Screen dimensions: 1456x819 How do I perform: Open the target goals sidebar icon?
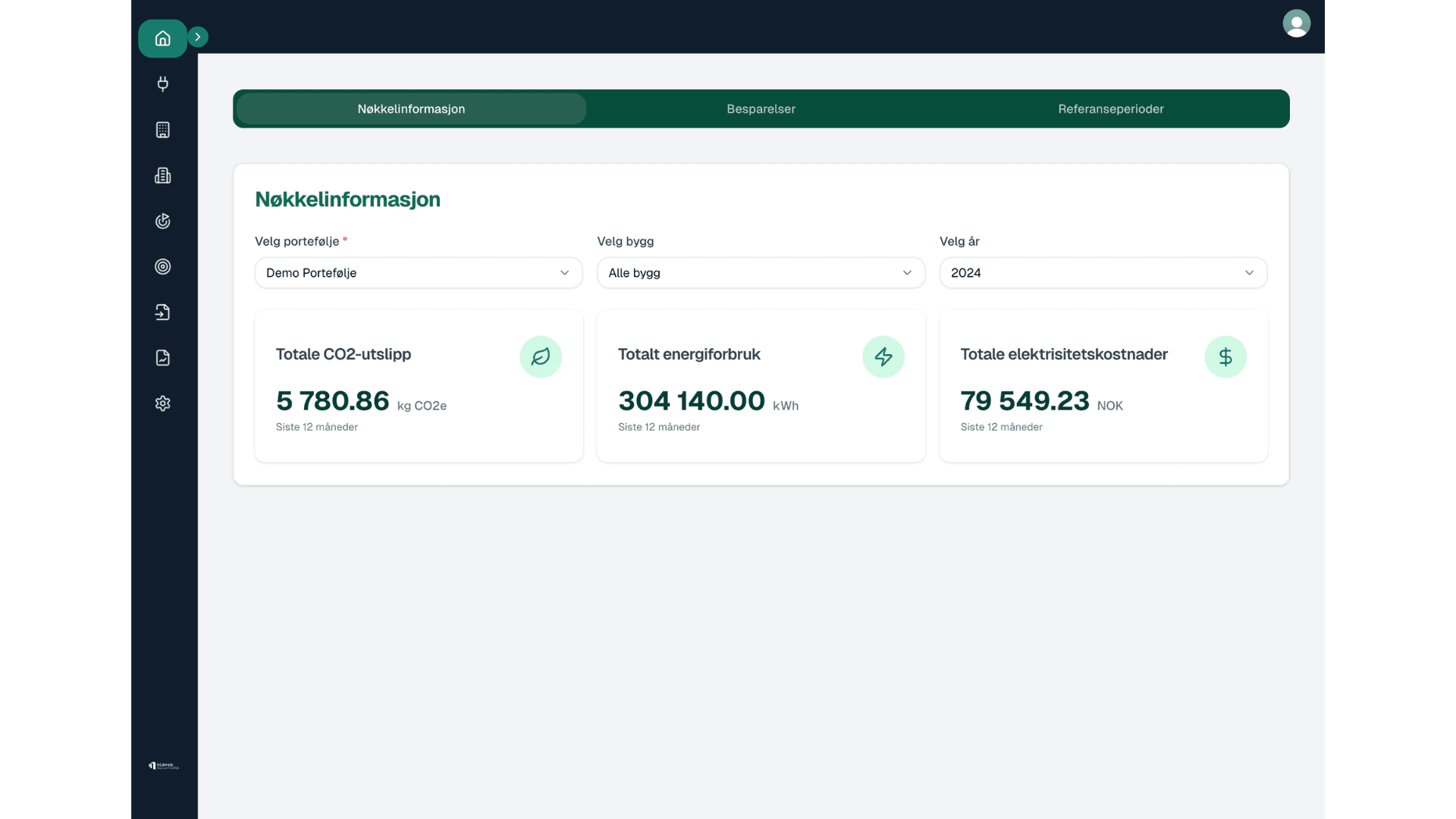pos(162,266)
